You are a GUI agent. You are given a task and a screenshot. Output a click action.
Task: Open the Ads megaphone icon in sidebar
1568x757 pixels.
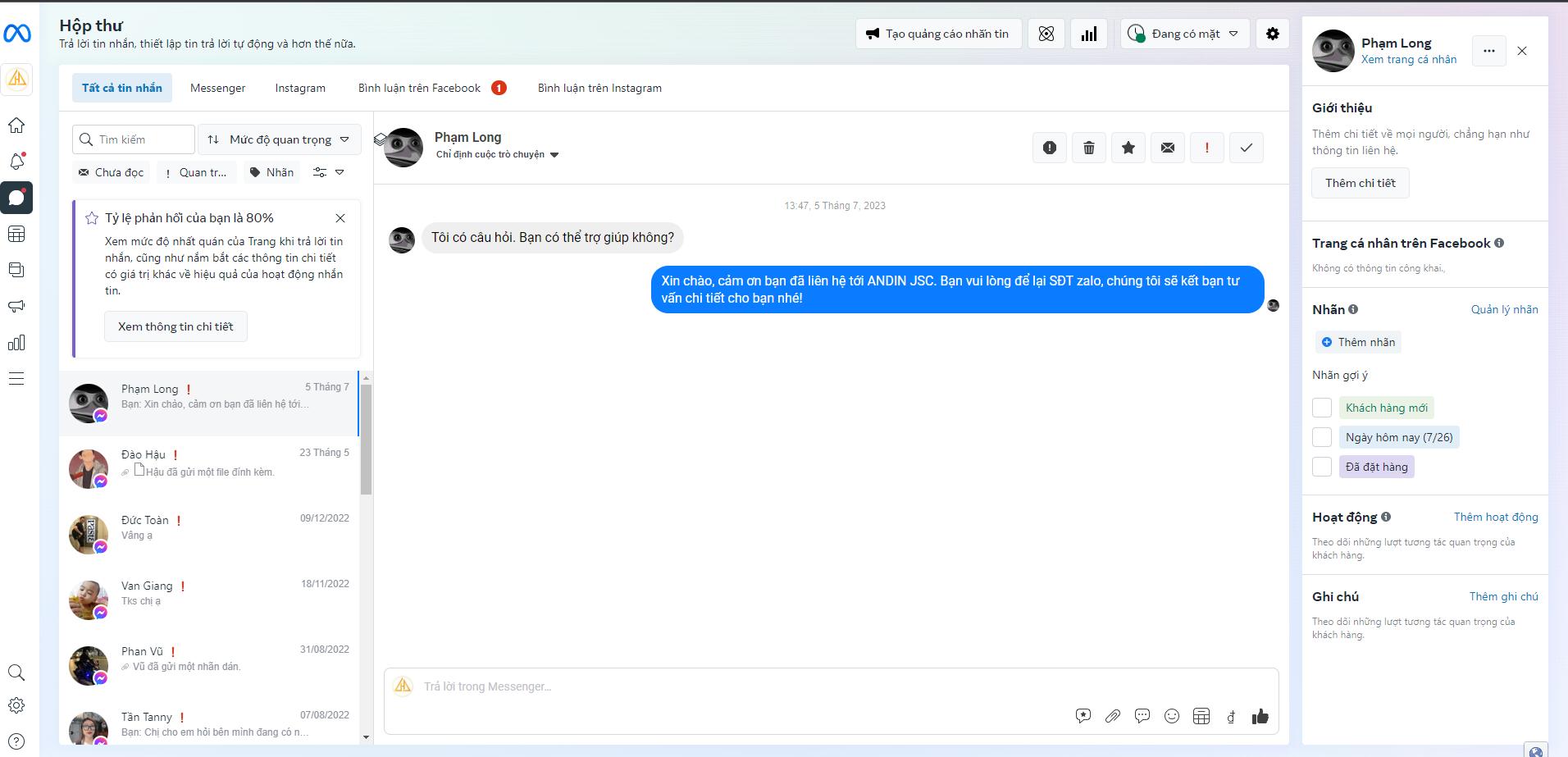pyautogui.click(x=16, y=306)
